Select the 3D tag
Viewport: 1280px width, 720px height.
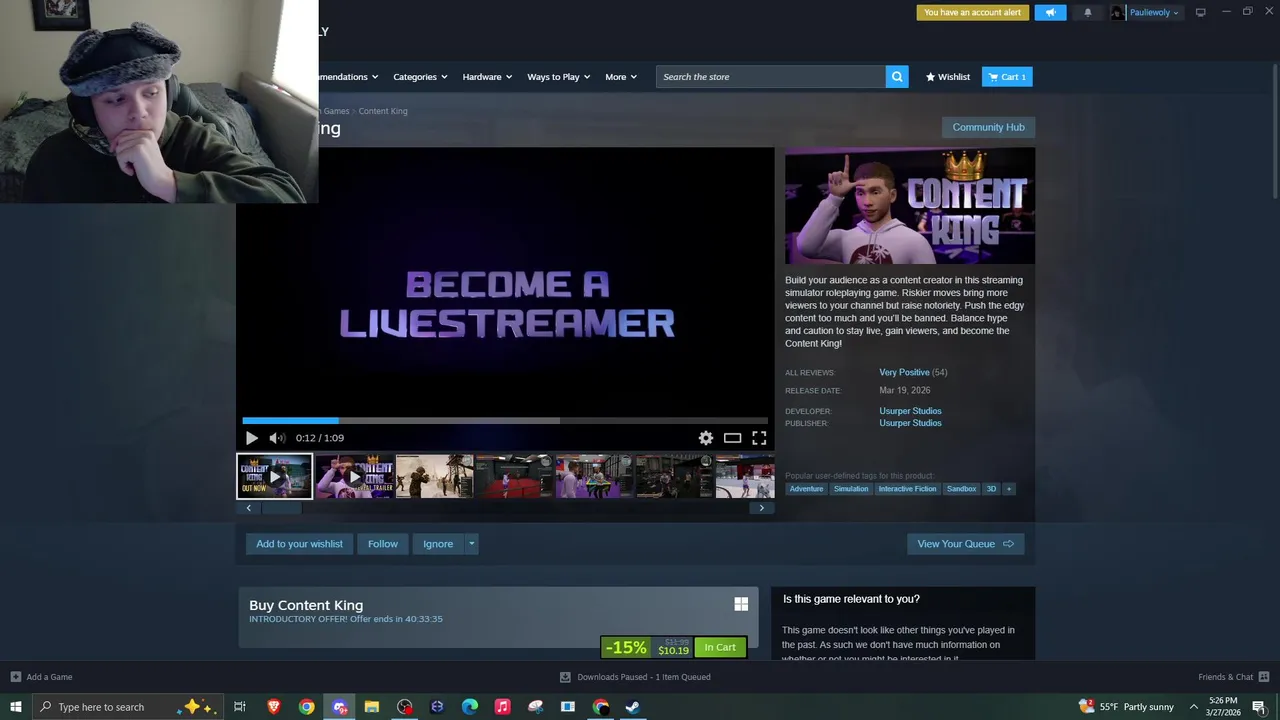click(991, 489)
